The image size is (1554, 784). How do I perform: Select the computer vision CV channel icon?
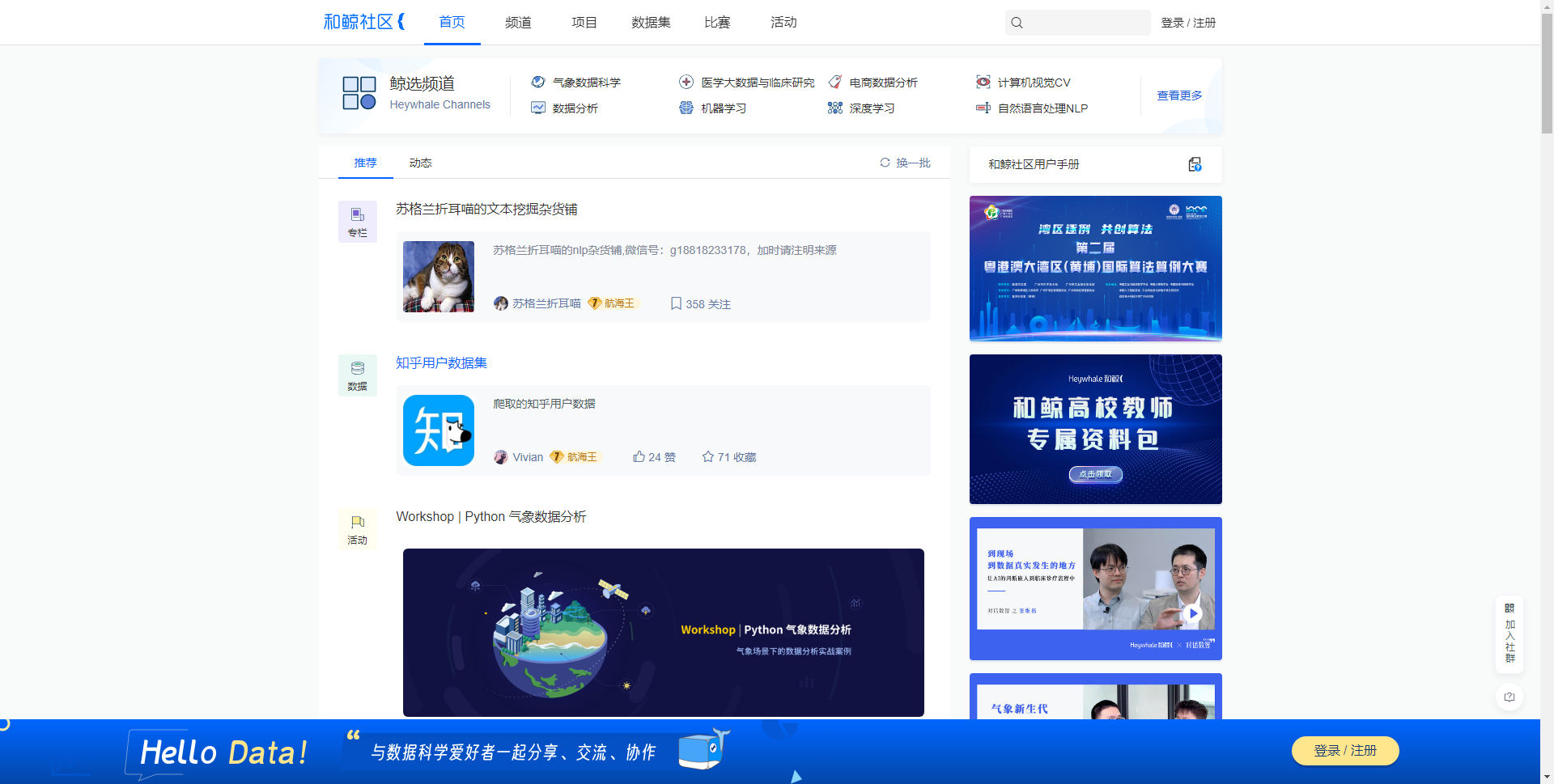point(983,83)
